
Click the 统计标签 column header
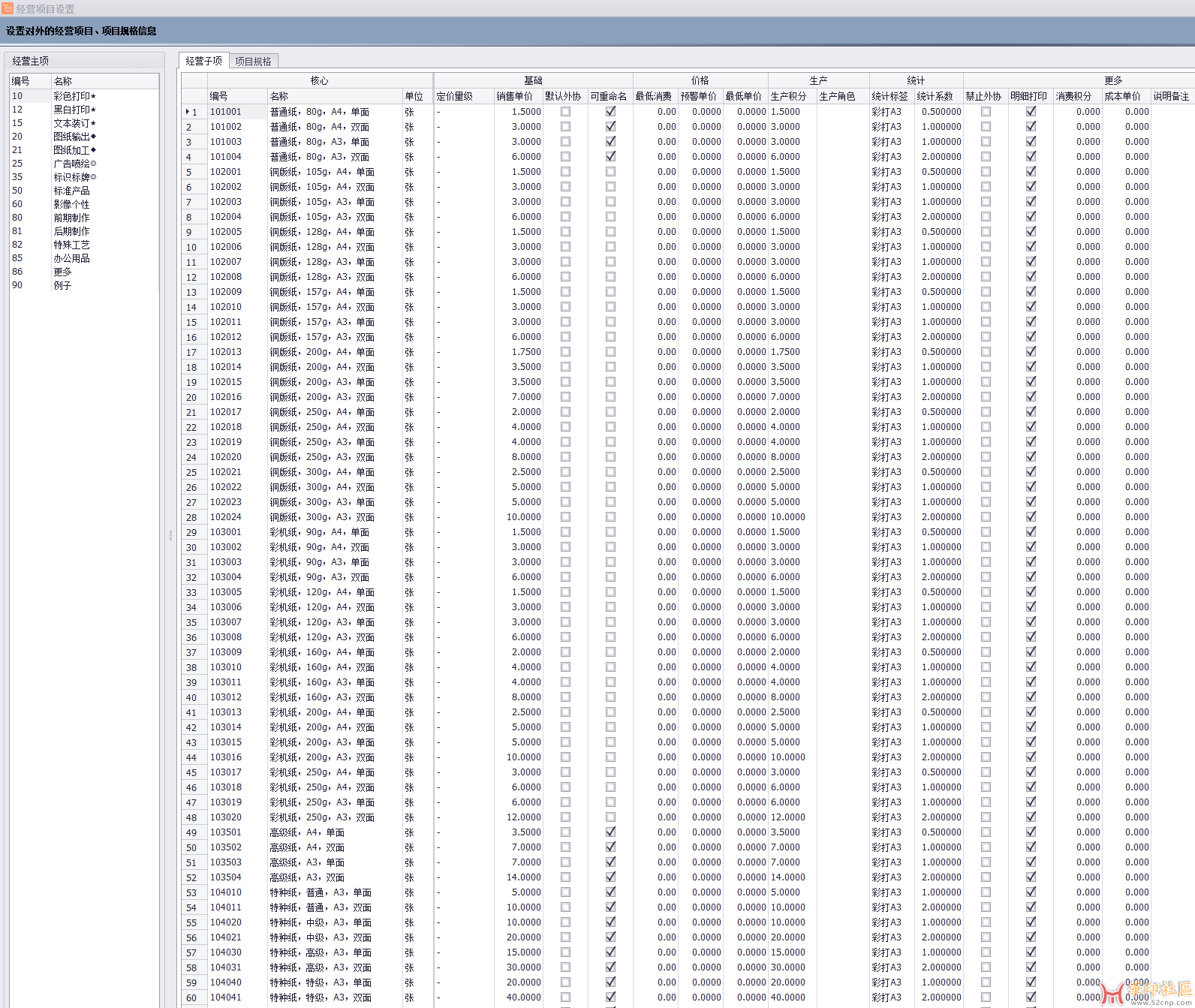[x=889, y=96]
